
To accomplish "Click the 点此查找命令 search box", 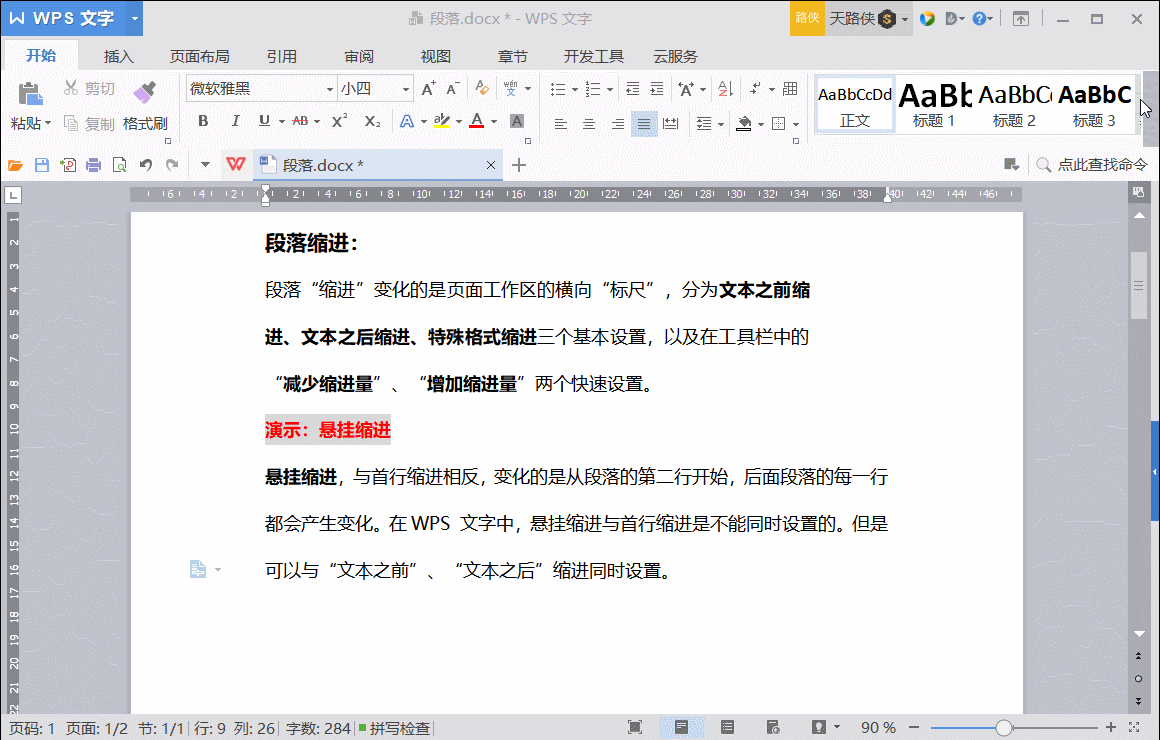I will pos(1093,165).
